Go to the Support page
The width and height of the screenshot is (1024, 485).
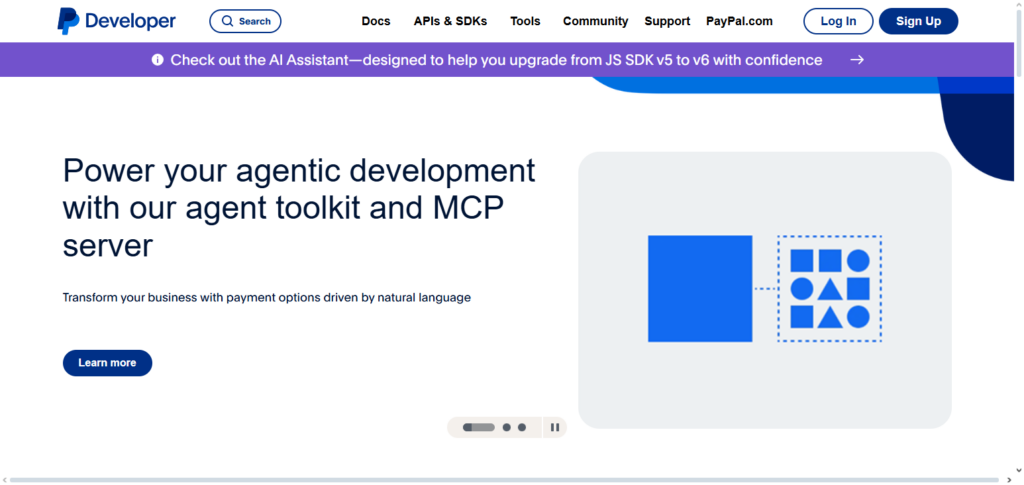[x=667, y=21]
